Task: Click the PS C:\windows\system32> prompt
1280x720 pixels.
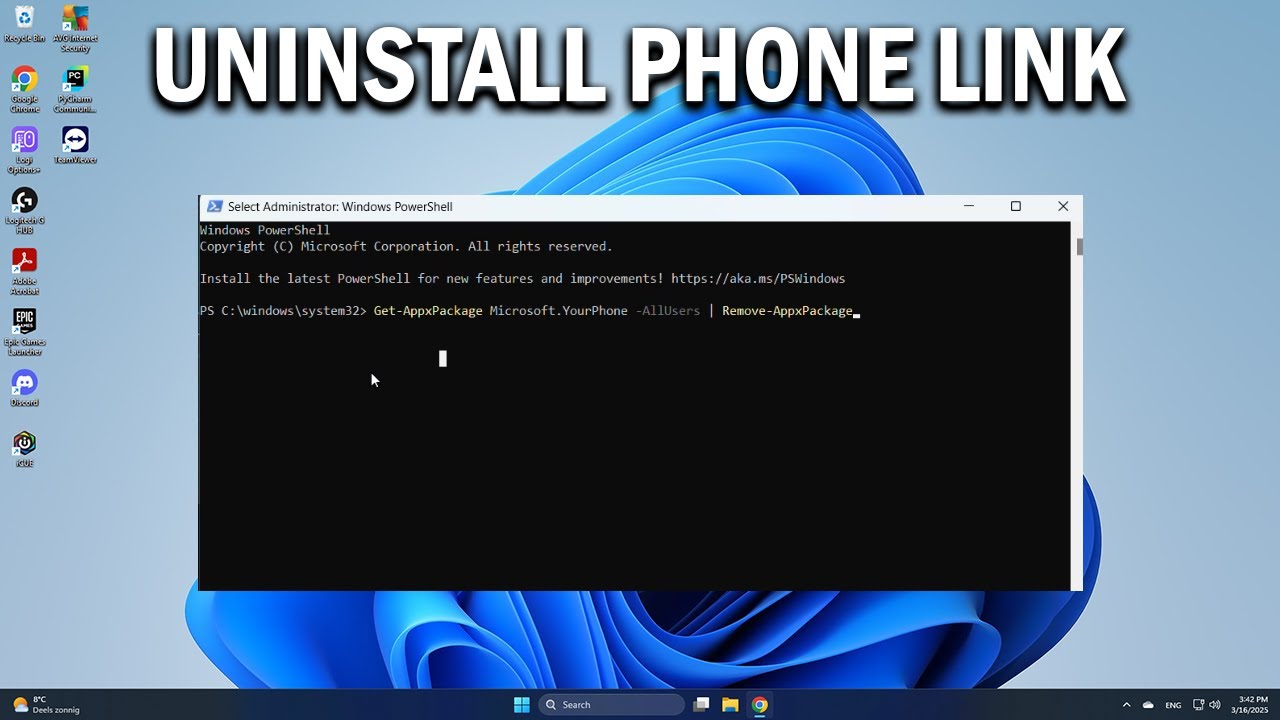Action: pyautogui.click(x=283, y=311)
